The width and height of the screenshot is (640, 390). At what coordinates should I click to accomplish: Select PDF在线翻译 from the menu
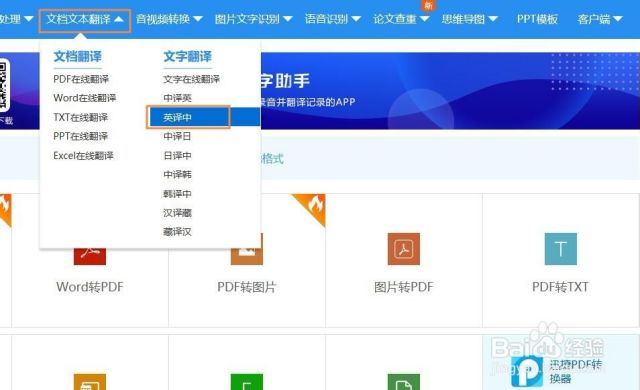pyautogui.click(x=81, y=79)
